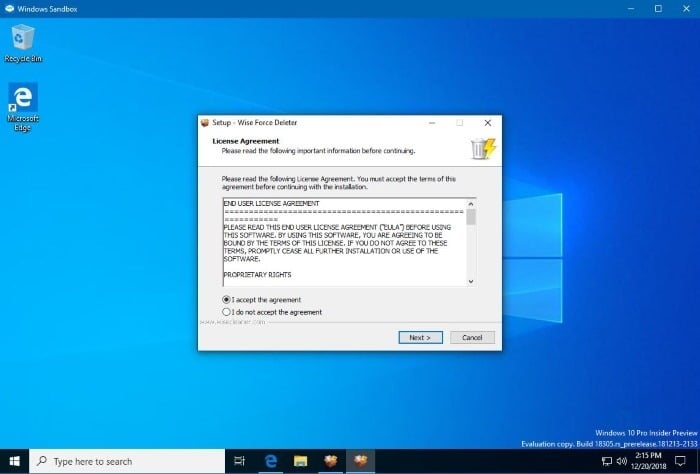The width and height of the screenshot is (700, 474).
Task: Click the PROPRIETARY RIGHTS text line
Action: [257, 274]
